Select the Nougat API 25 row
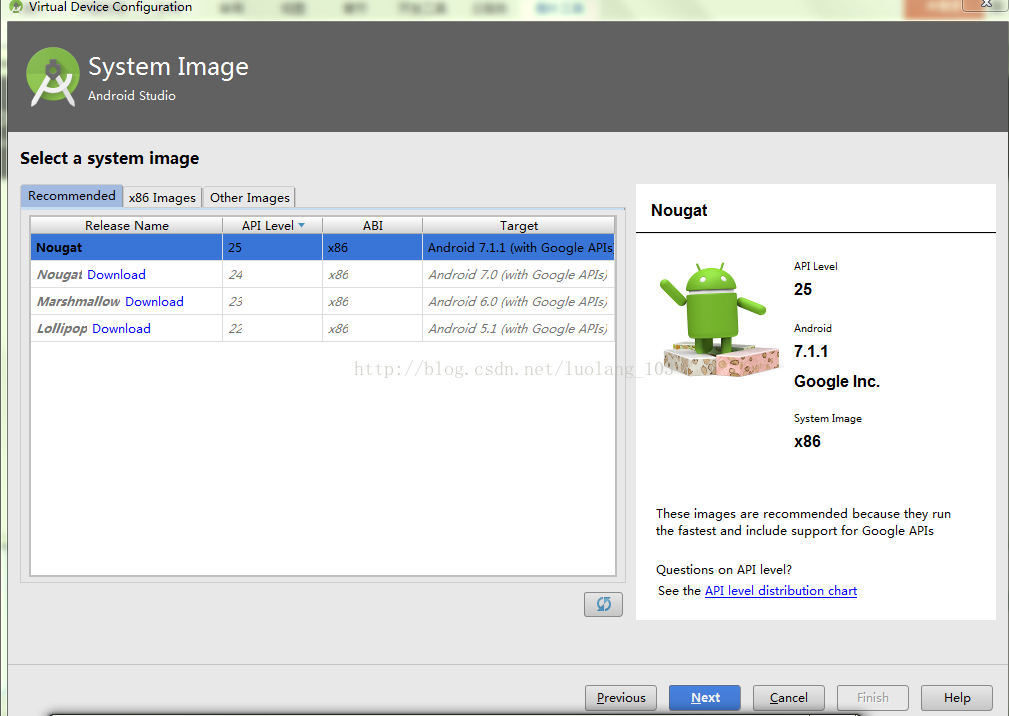The height and width of the screenshot is (716, 1009). pyautogui.click(x=322, y=248)
